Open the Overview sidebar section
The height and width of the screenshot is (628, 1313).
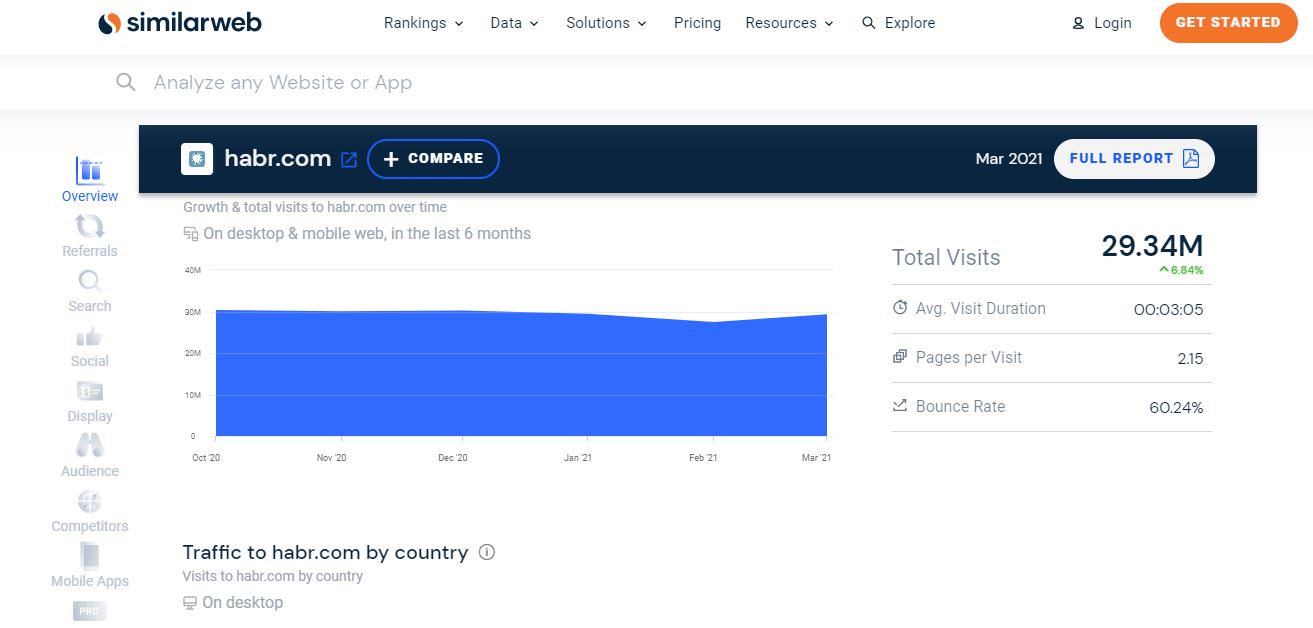tap(90, 181)
